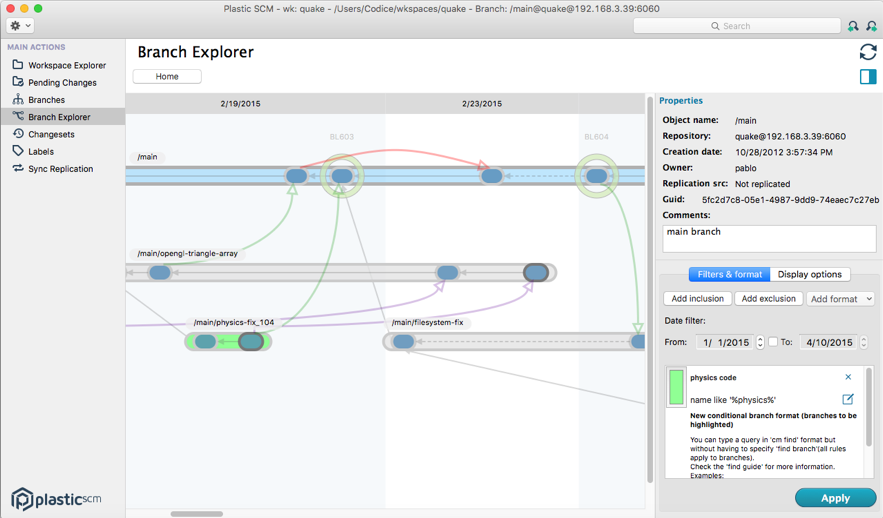The height and width of the screenshot is (518, 883).
Task: Open Pending Changes view
Action: 63,82
